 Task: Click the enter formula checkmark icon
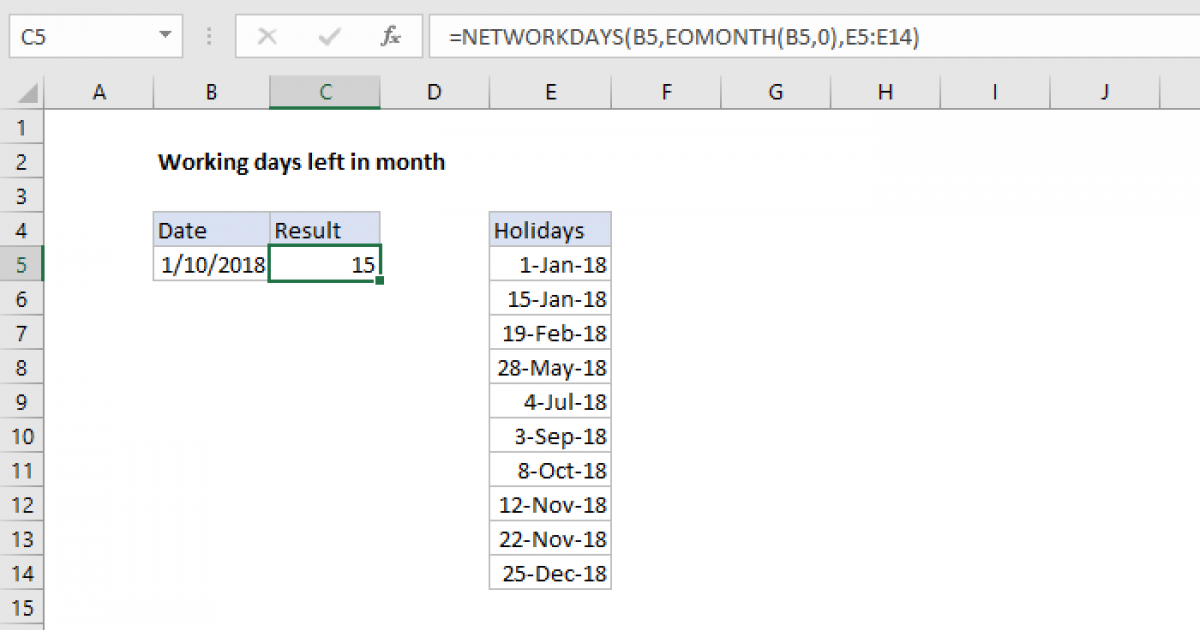pos(328,37)
